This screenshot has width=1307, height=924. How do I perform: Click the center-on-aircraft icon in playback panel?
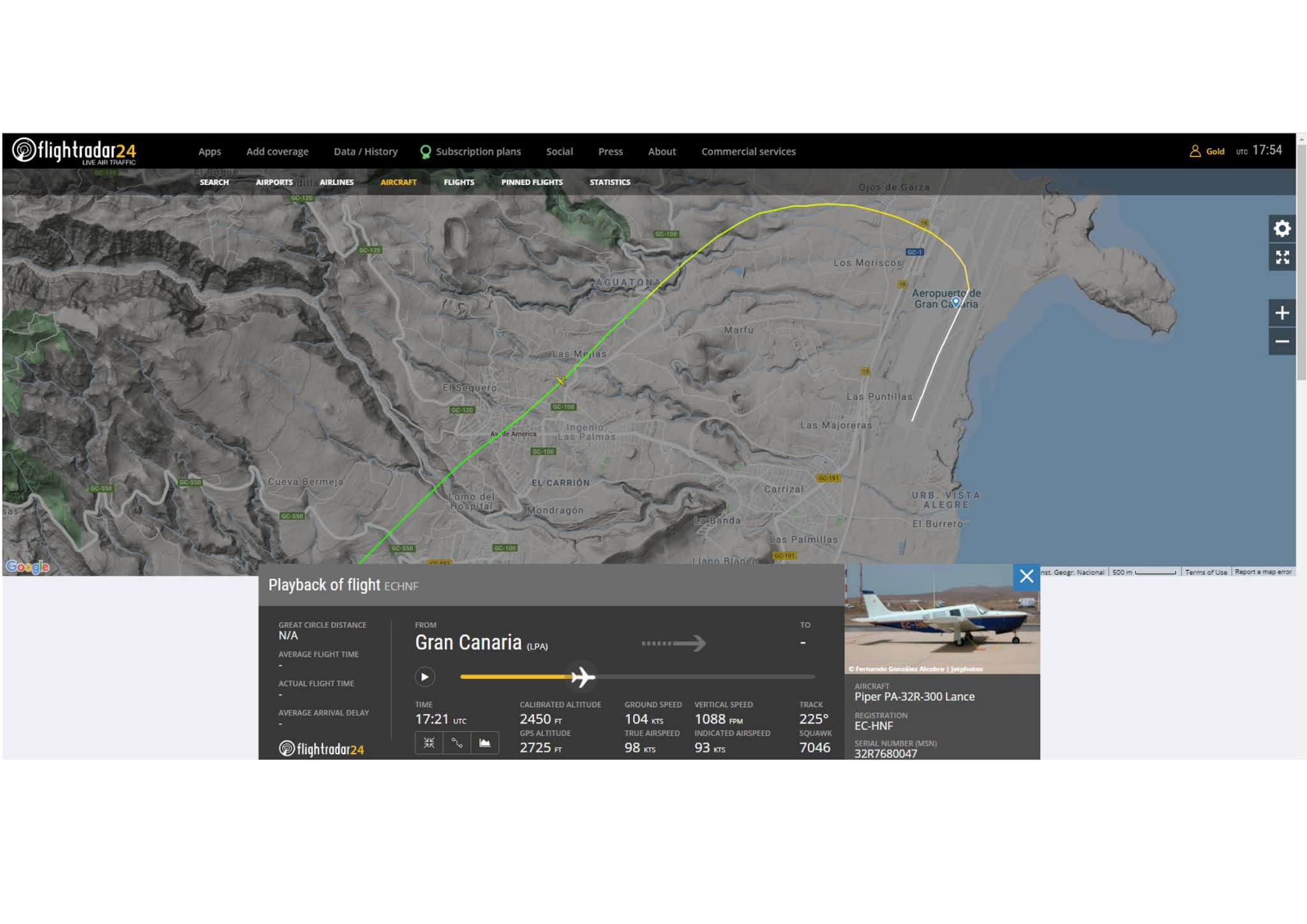429,743
